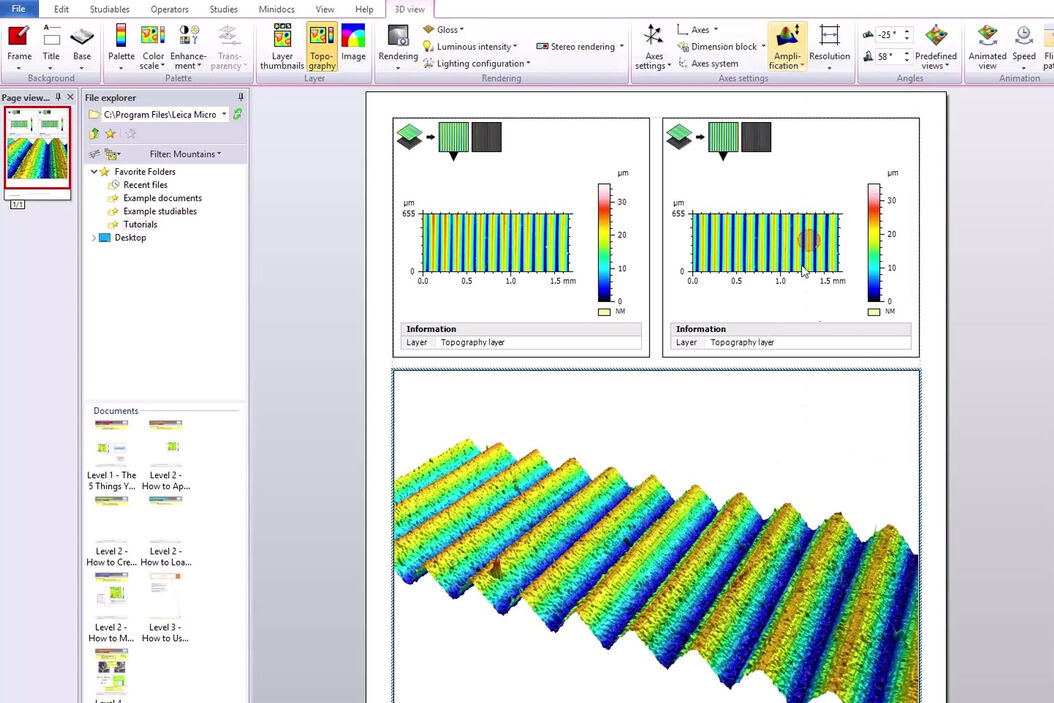Open the Dimension block dropdown

tap(721, 46)
